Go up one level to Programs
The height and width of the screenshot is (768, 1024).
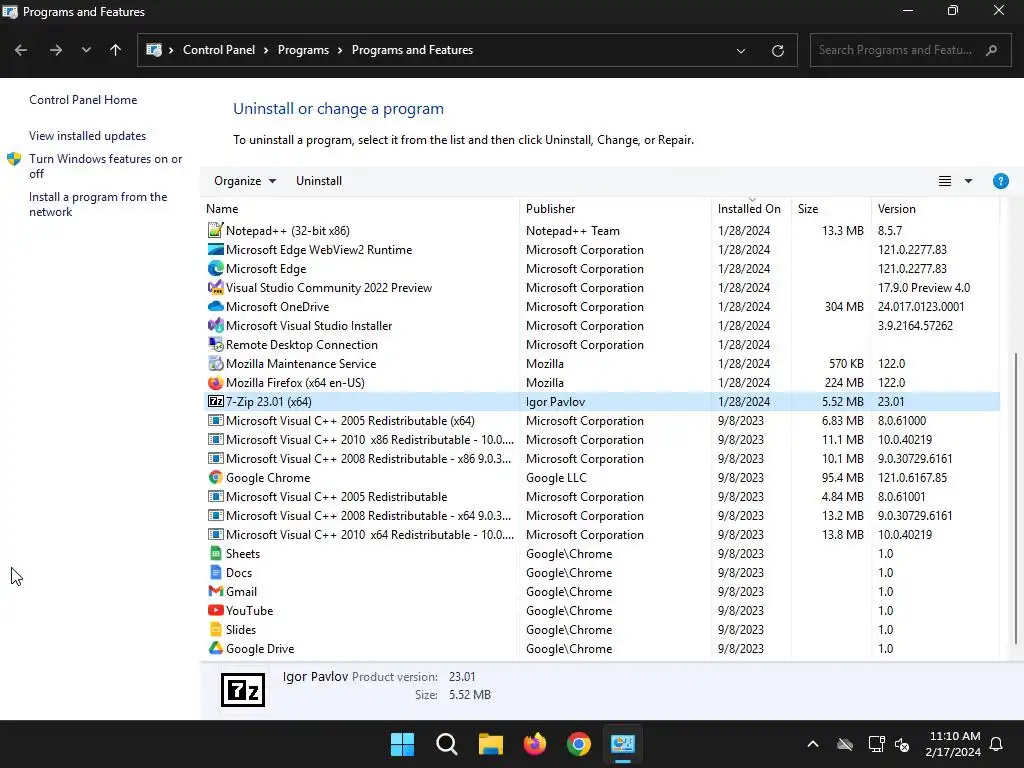coord(116,50)
